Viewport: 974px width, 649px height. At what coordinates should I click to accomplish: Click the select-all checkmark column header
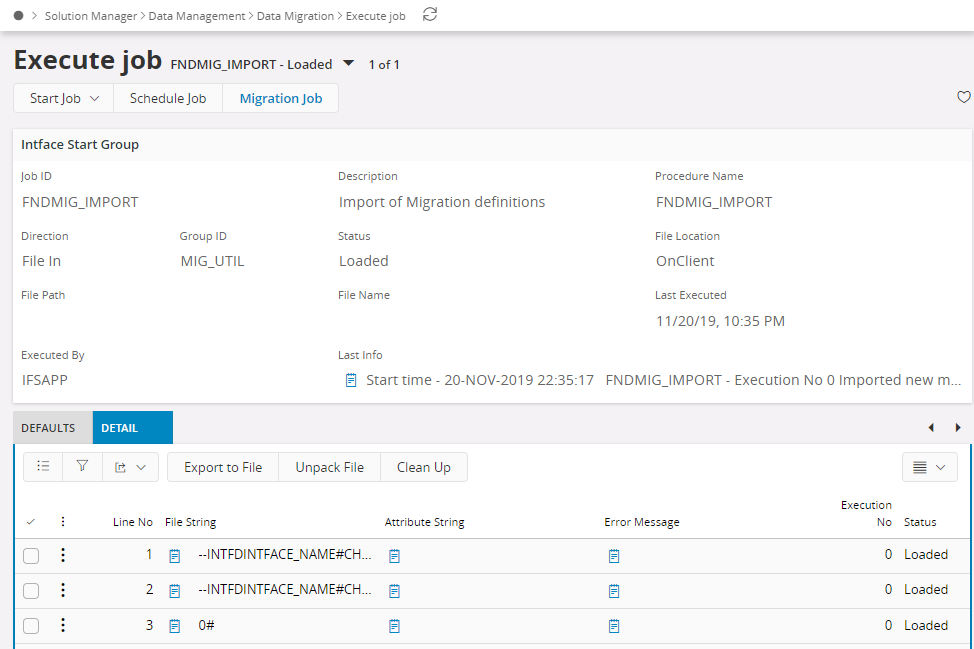coord(29,521)
